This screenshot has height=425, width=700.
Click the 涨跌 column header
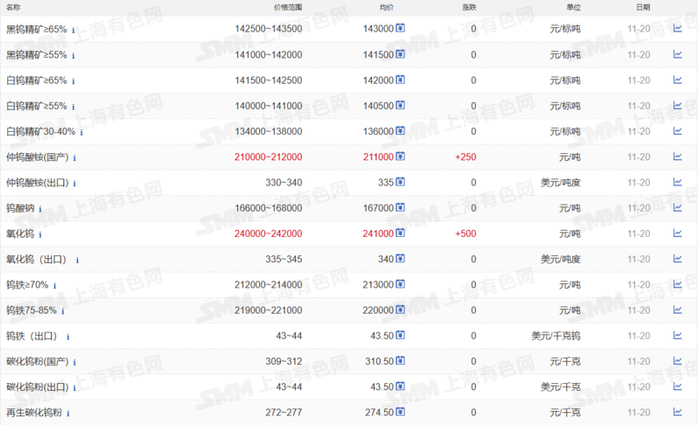pyautogui.click(x=469, y=7)
